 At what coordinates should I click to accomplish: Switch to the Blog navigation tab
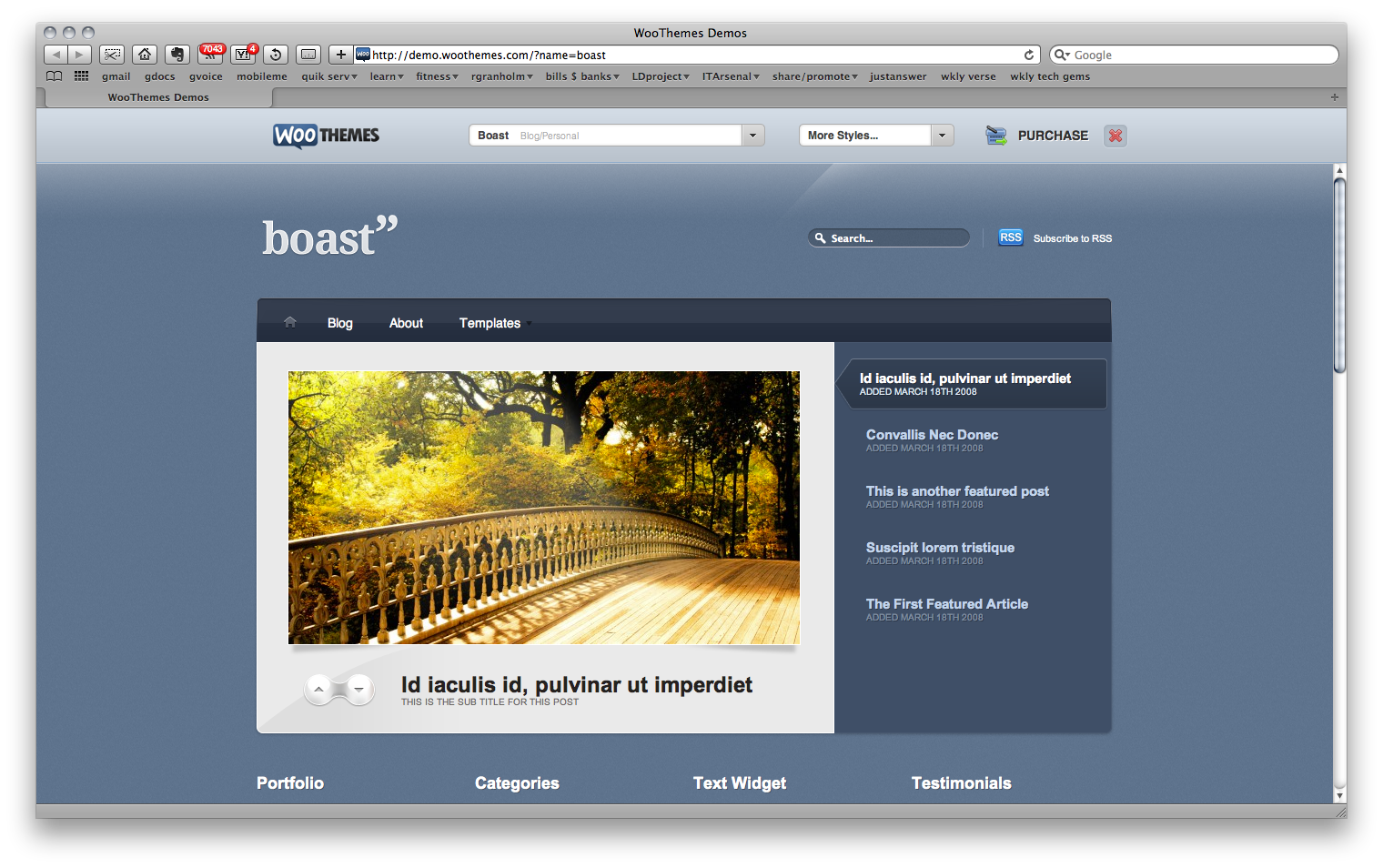coord(339,323)
